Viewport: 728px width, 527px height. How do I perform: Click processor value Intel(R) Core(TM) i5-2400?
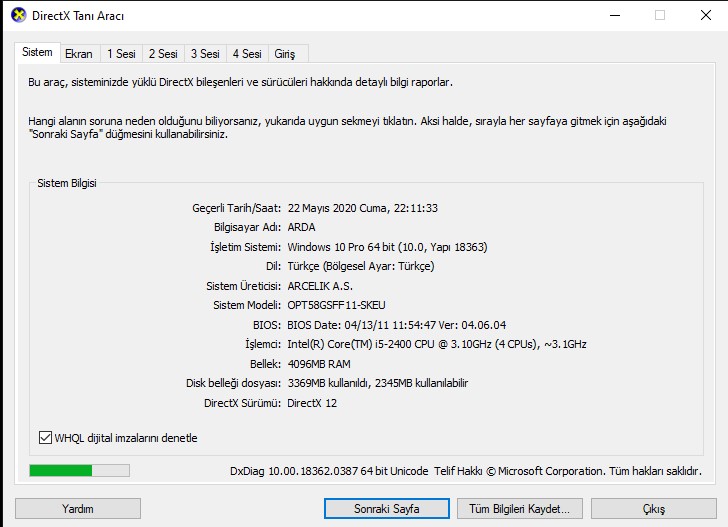point(437,345)
